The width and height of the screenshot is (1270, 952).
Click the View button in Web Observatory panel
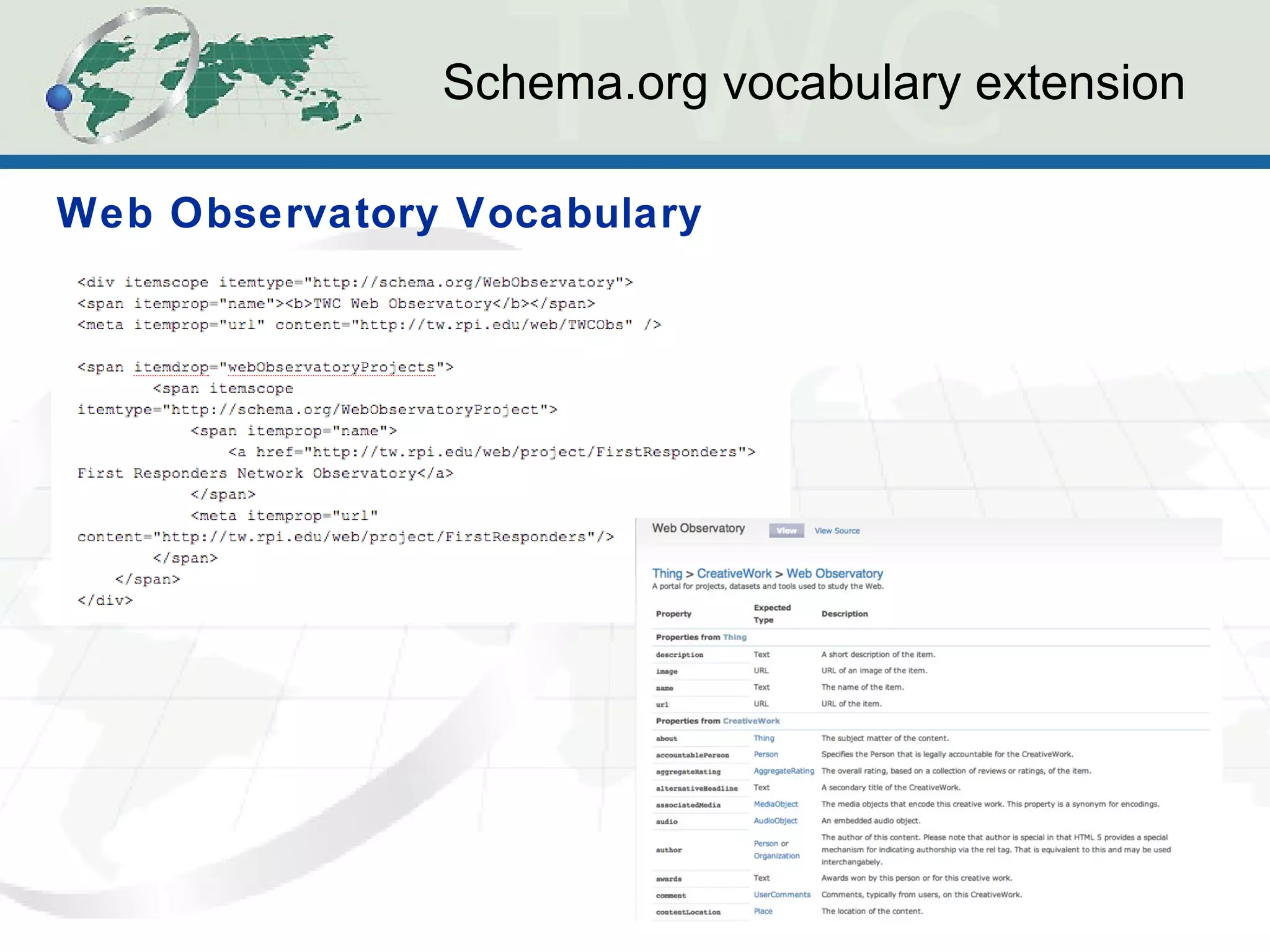tap(786, 531)
